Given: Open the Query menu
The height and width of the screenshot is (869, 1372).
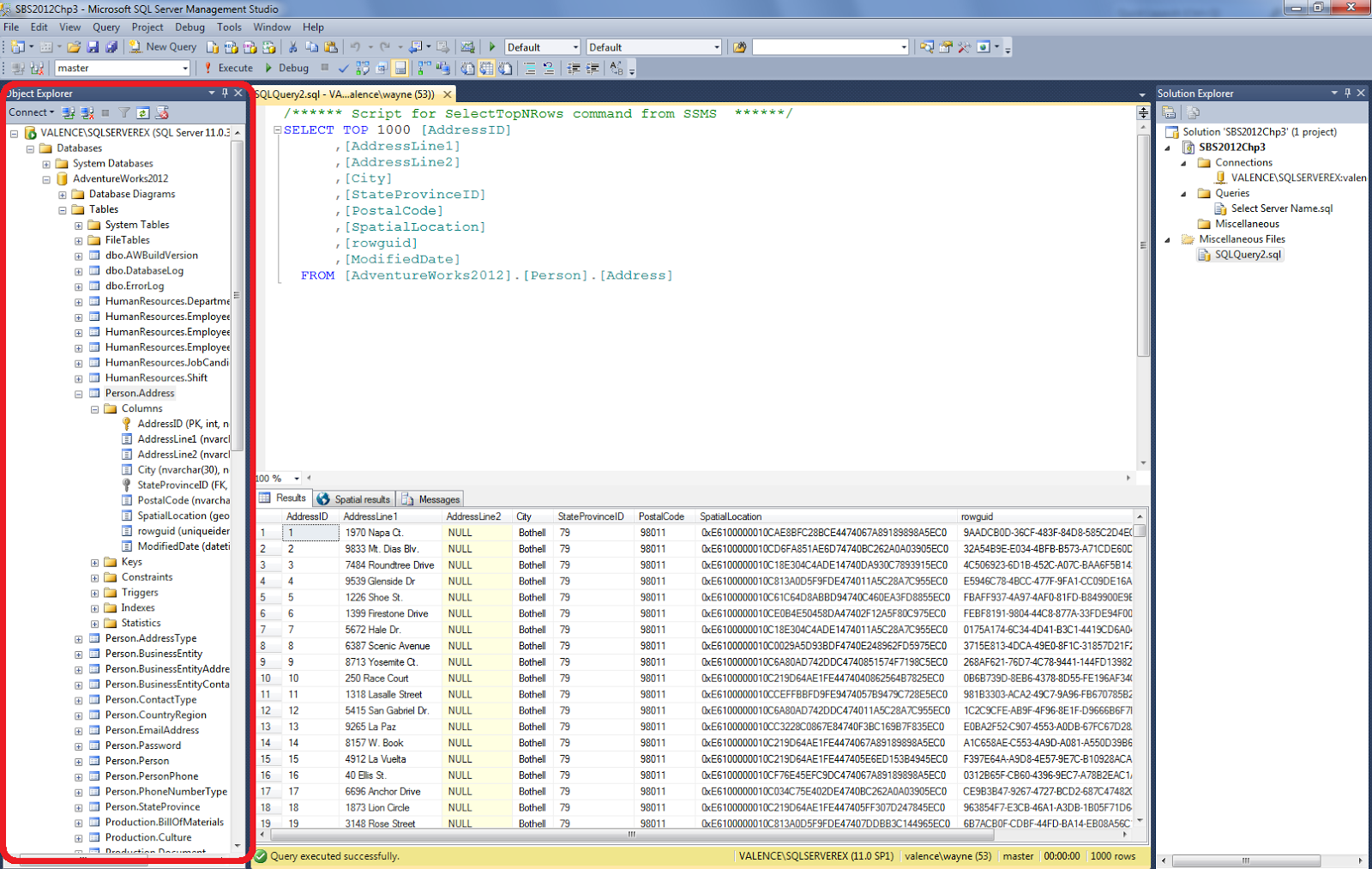Looking at the screenshot, I should pos(105,27).
